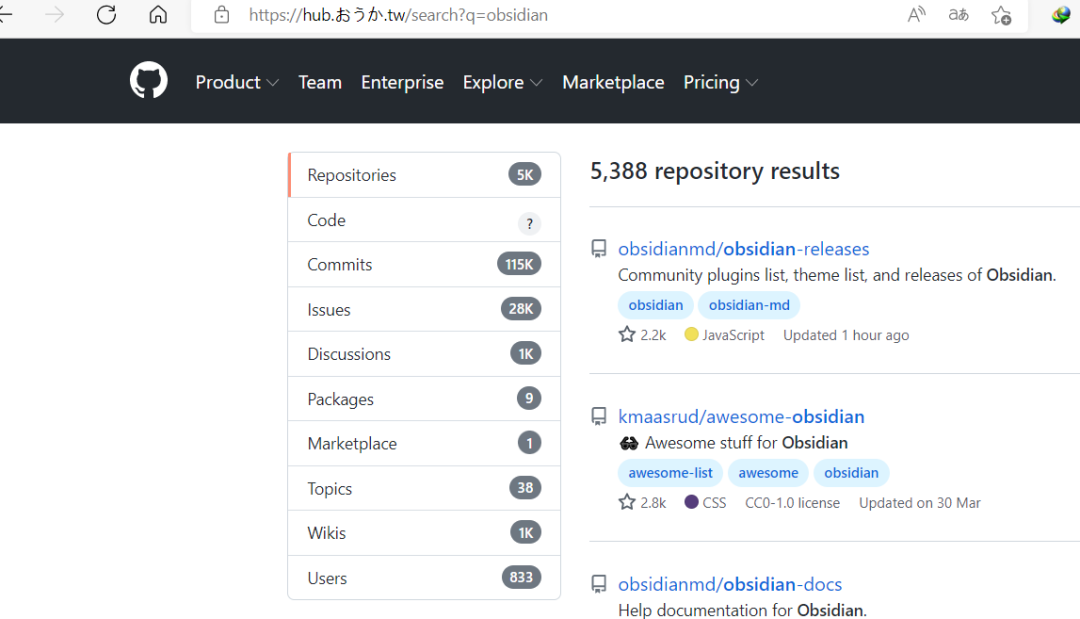Open the obsidianmd/obsidian-releases repository
1080x619 pixels.
click(x=743, y=249)
